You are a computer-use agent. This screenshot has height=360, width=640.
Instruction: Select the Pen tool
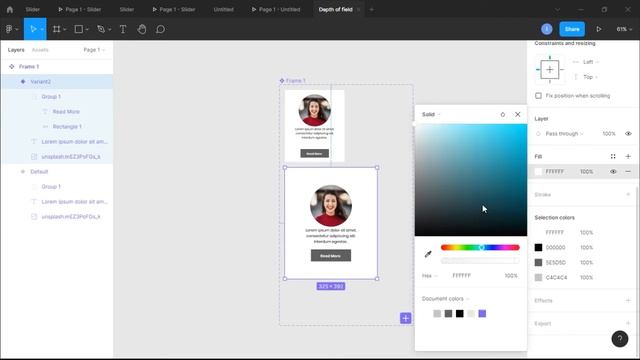click(101, 29)
